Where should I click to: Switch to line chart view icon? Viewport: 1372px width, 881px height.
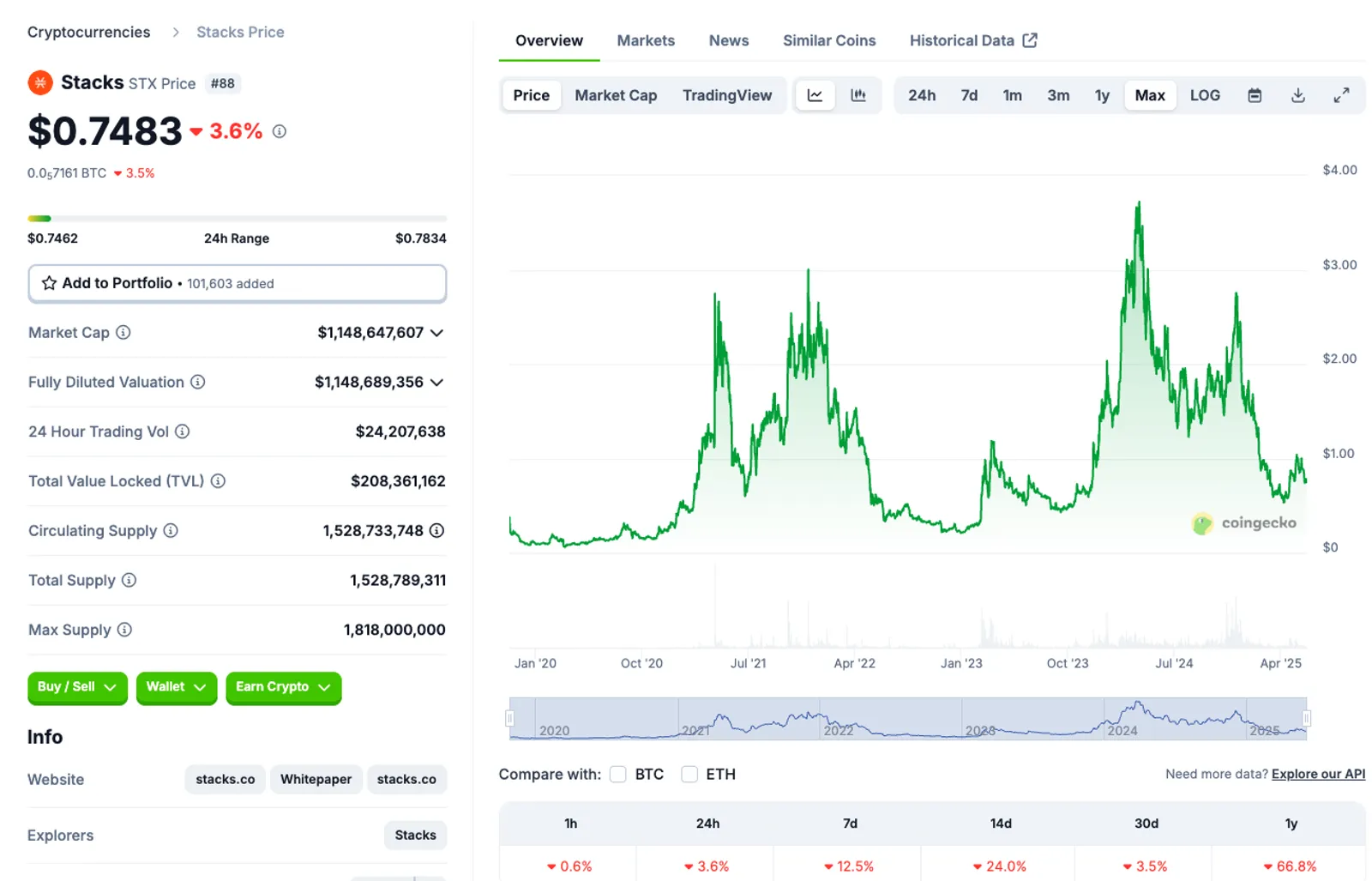click(x=815, y=95)
